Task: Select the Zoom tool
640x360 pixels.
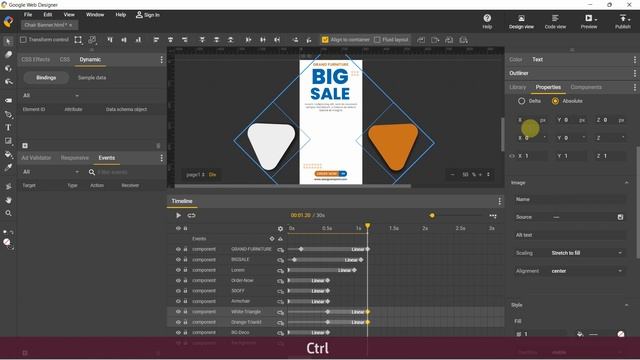Action: click(8, 213)
